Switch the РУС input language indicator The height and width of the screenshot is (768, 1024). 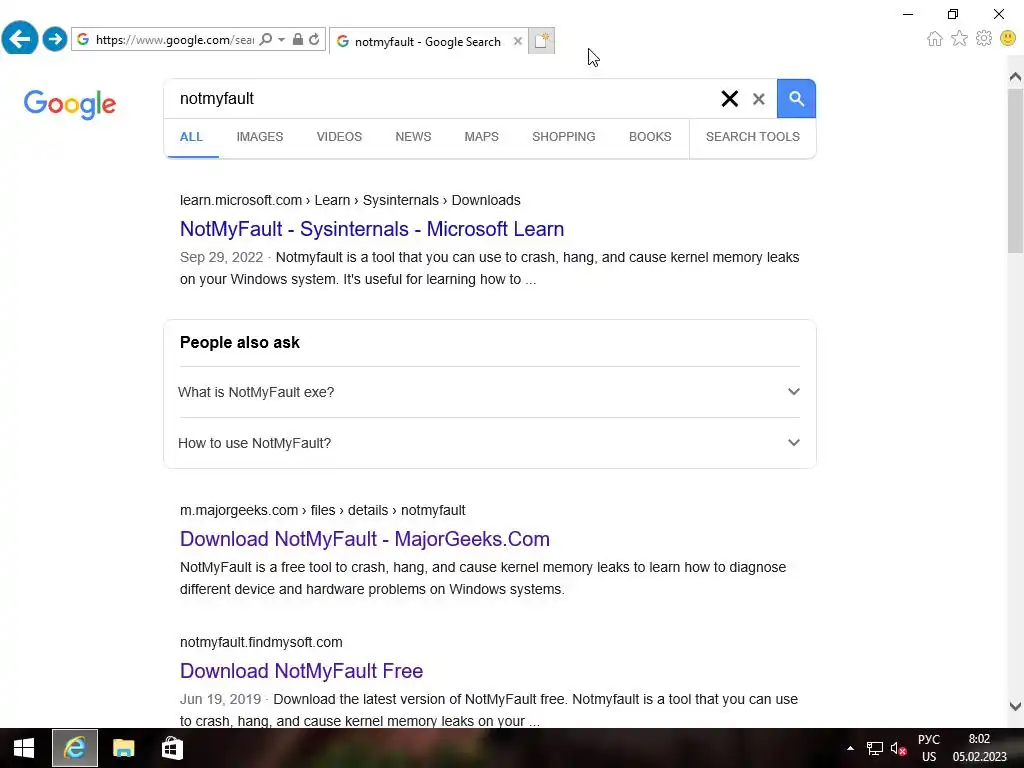(929, 748)
